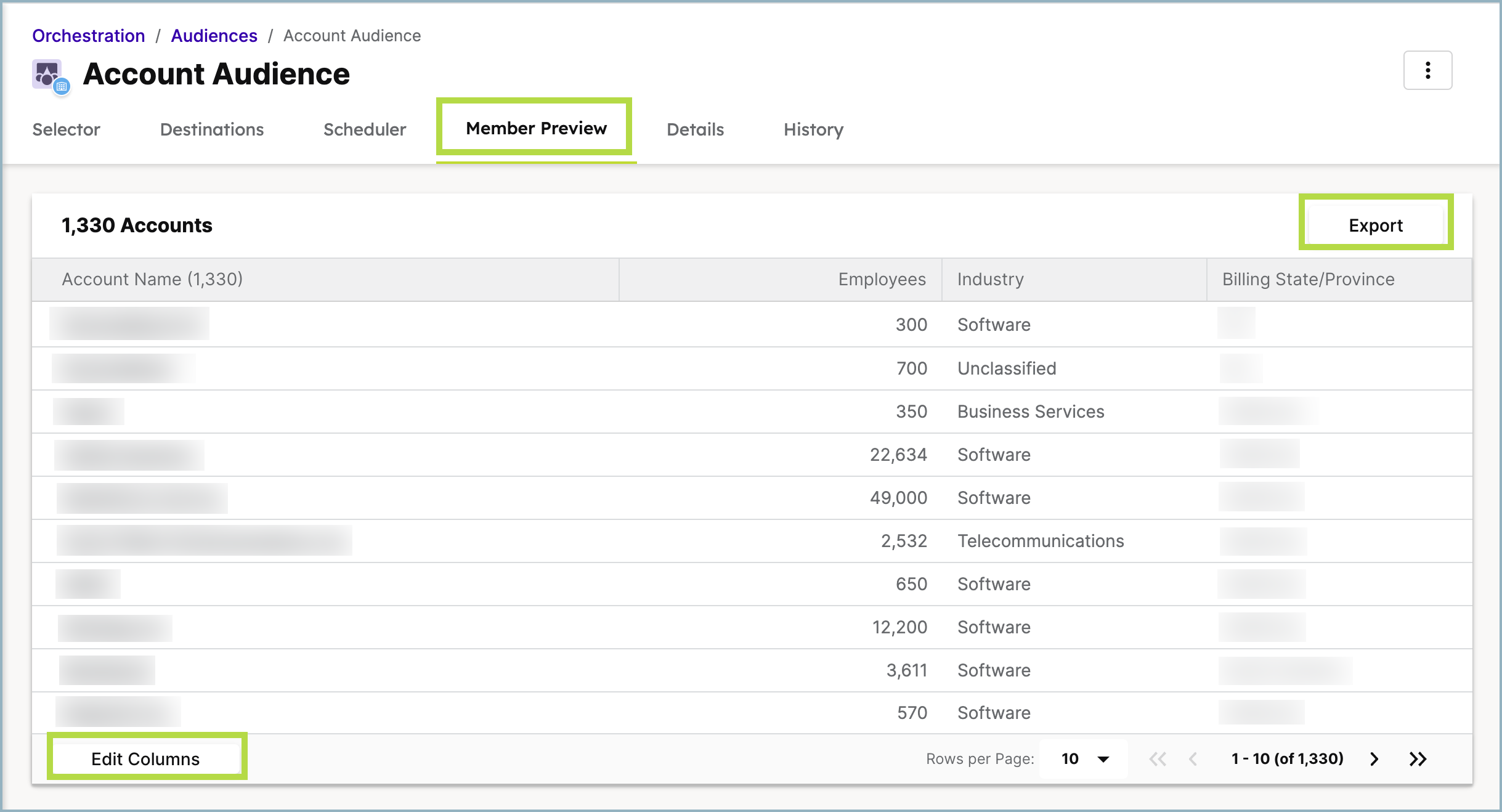This screenshot has width=1502, height=812.
Task: Click the 49,000 employees cell
Action: (898, 498)
